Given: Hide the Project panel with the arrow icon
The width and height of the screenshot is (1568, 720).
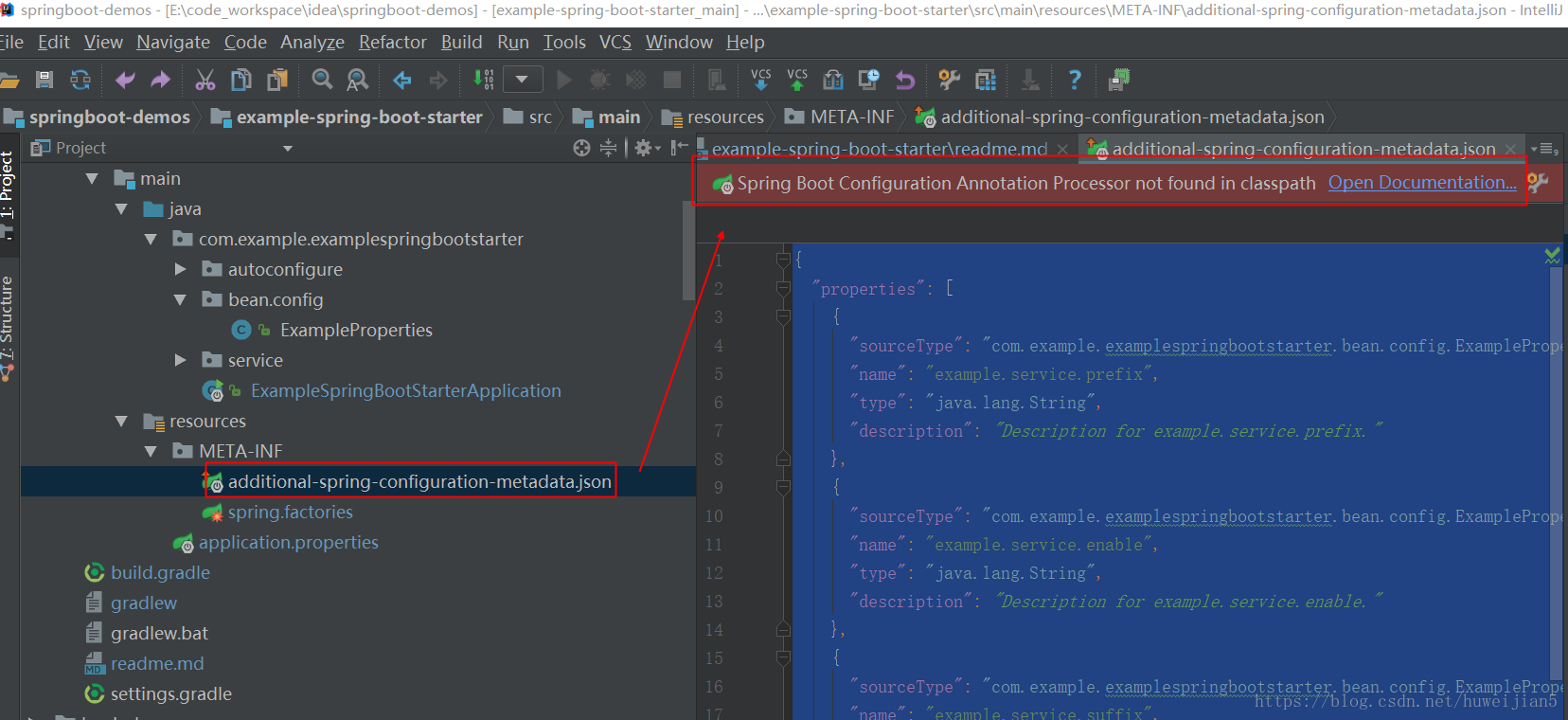Looking at the screenshot, I should click(x=679, y=148).
